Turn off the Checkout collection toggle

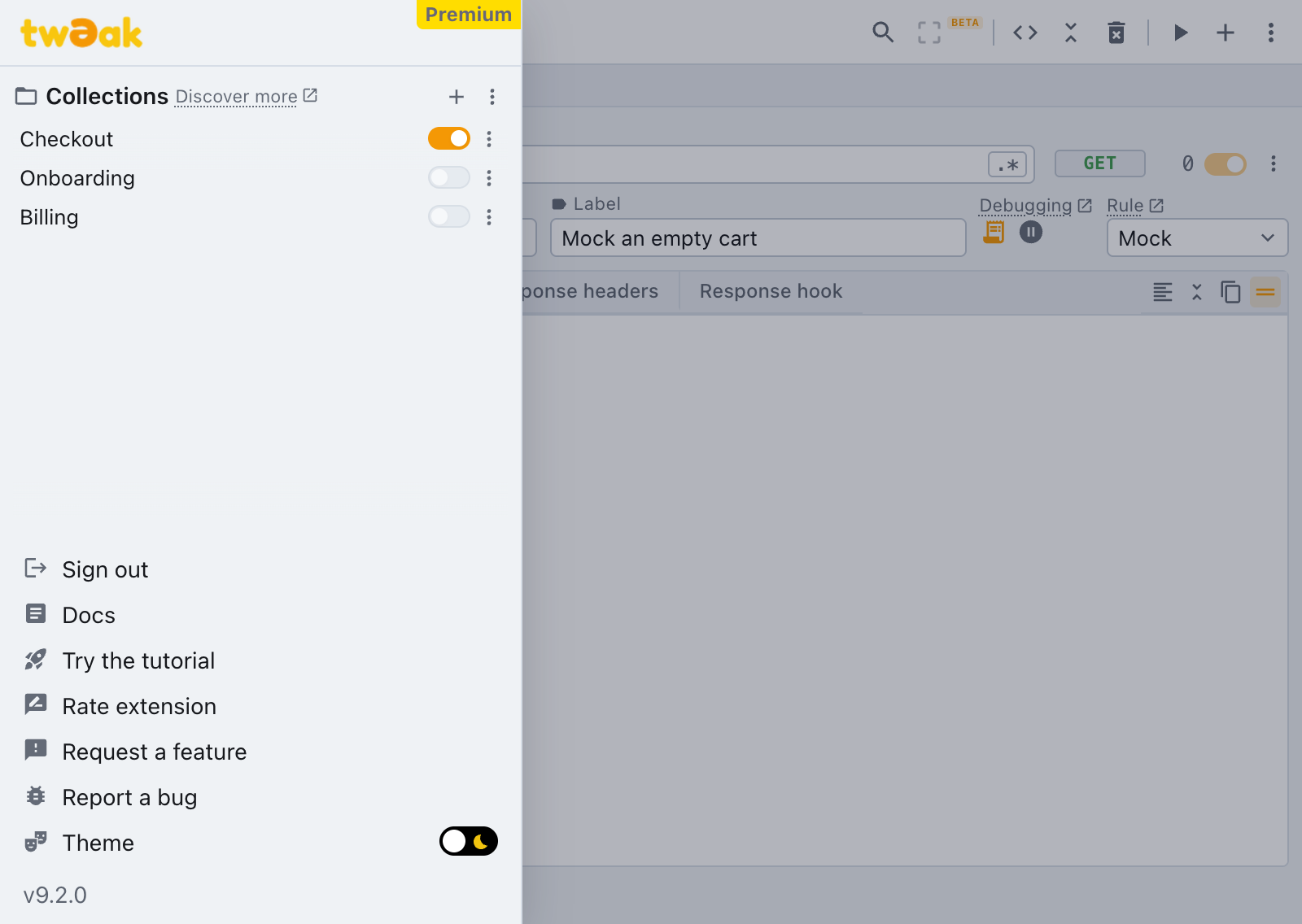(x=449, y=138)
